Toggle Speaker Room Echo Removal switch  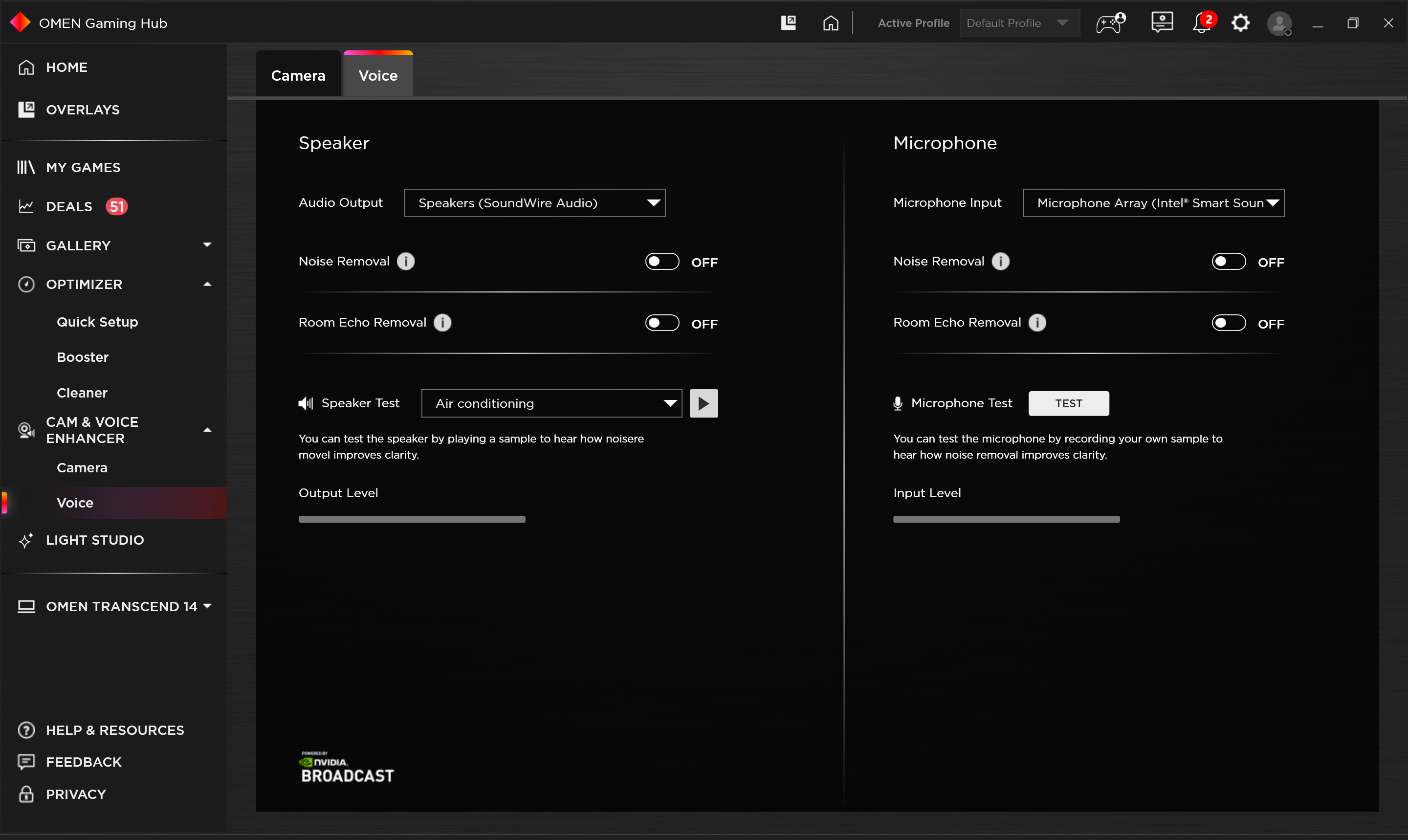pyautogui.click(x=662, y=323)
